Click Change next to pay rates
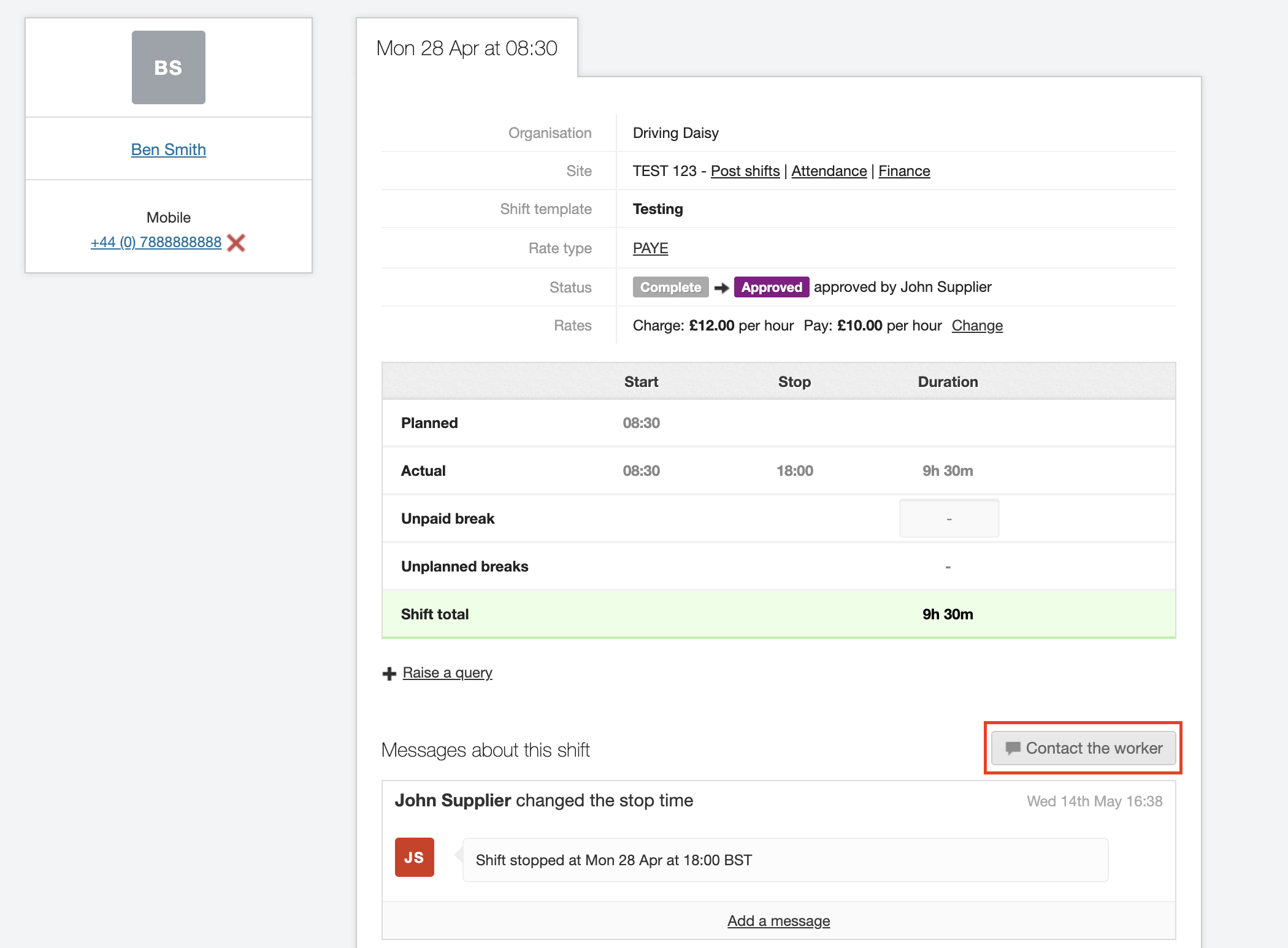The image size is (1288, 948). click(977, 326)
